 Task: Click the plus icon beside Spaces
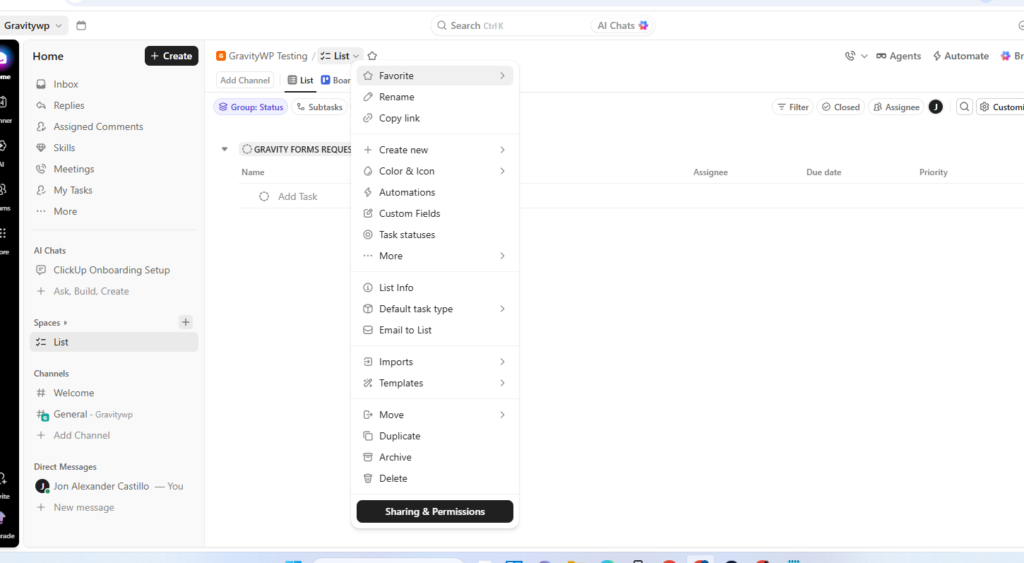(x=185, y=322)
